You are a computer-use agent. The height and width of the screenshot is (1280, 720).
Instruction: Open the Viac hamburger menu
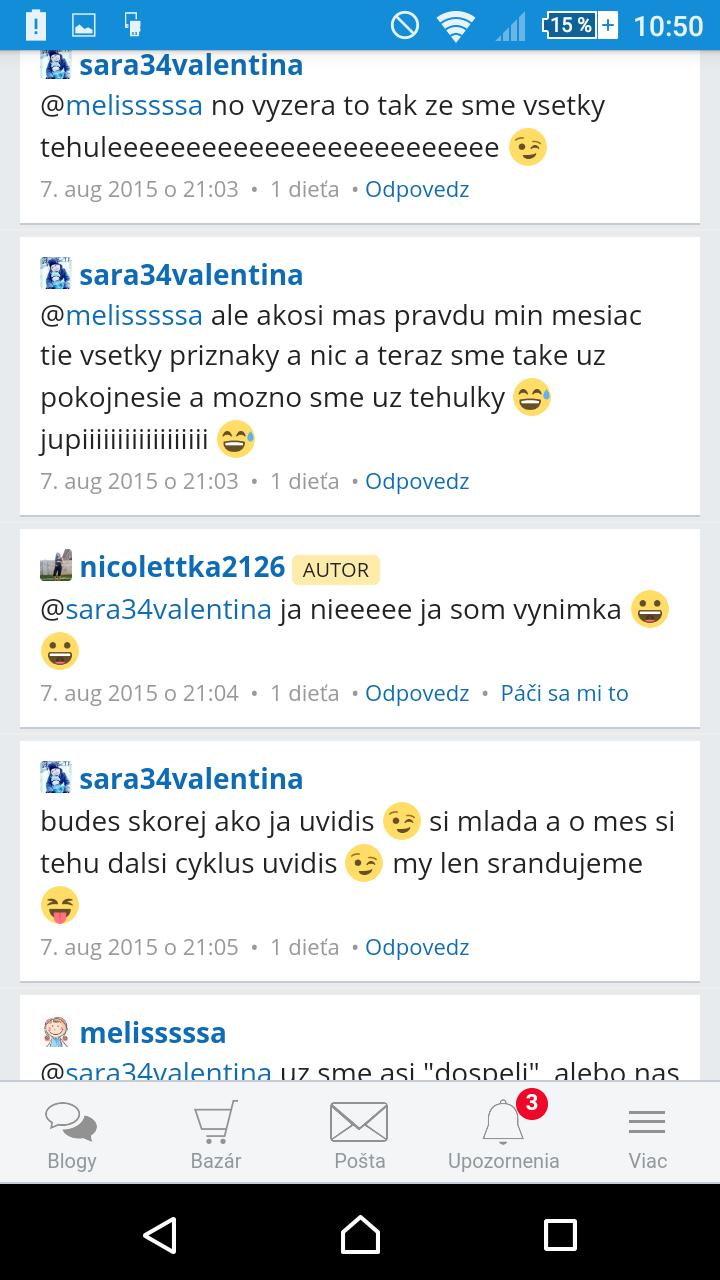tap(647, 1122)
